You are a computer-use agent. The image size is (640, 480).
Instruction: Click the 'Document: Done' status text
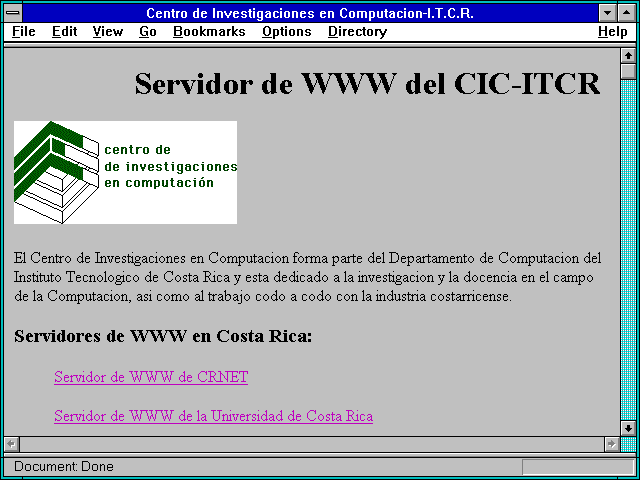click(64, 466)
